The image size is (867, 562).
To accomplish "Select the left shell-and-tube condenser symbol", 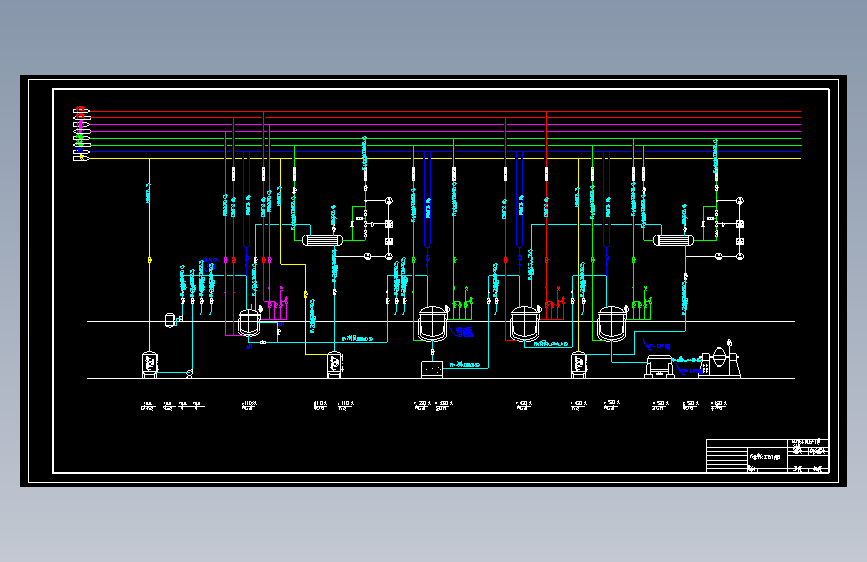I will point(322,240).
